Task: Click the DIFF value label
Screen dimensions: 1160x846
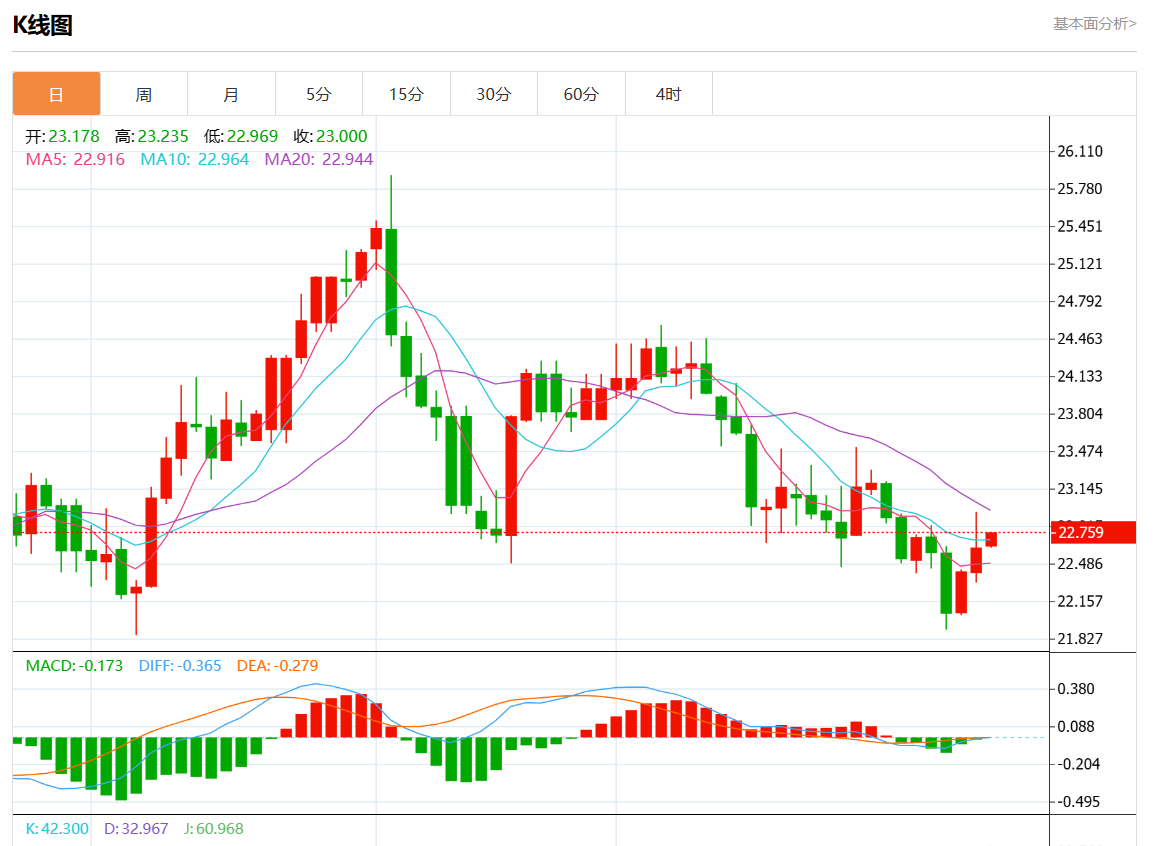Action: click(x=180, y=666)
